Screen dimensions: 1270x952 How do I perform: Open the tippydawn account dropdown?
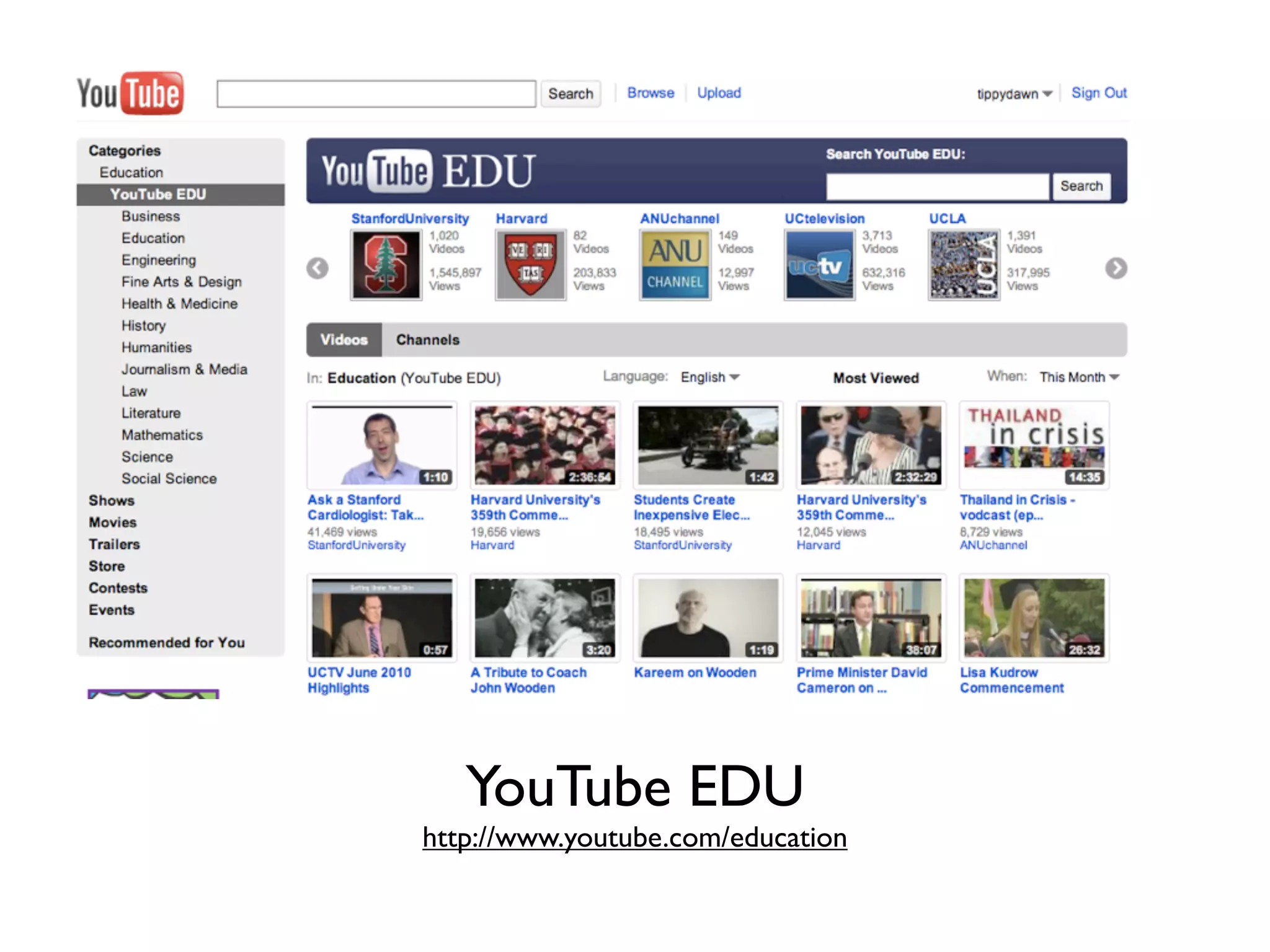(x=1015, y=94)
